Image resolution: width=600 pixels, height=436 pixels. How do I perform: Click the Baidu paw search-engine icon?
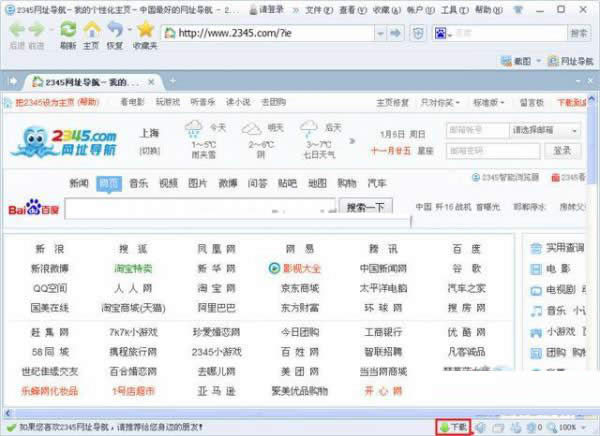tap(440, 34)
